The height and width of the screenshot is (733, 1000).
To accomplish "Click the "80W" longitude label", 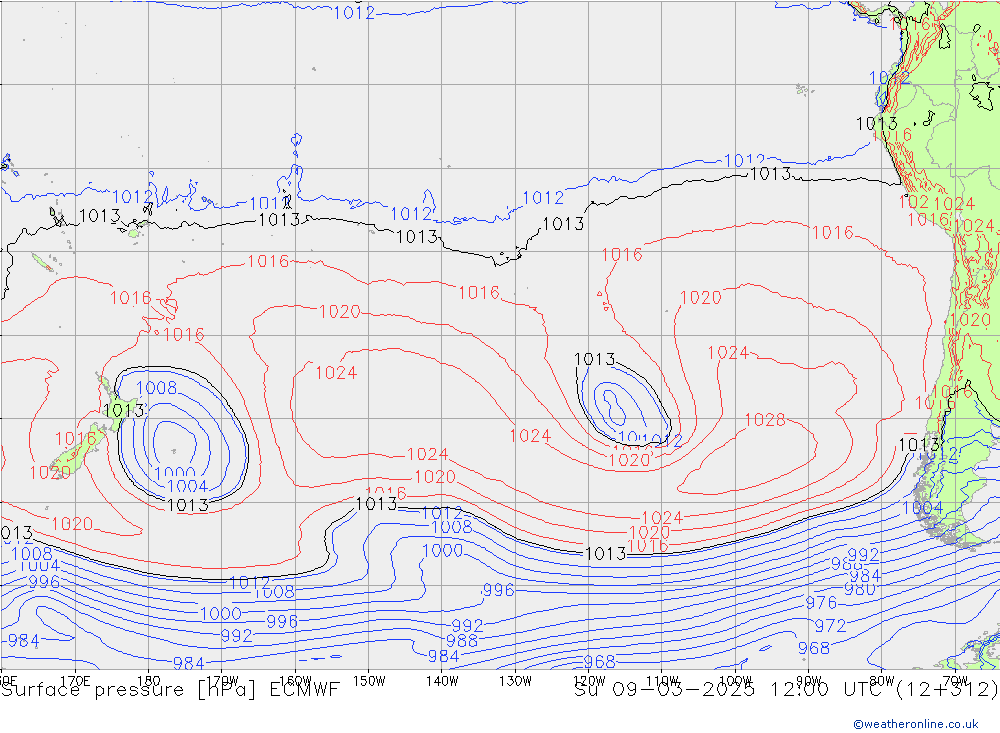I will click(882, 681).
